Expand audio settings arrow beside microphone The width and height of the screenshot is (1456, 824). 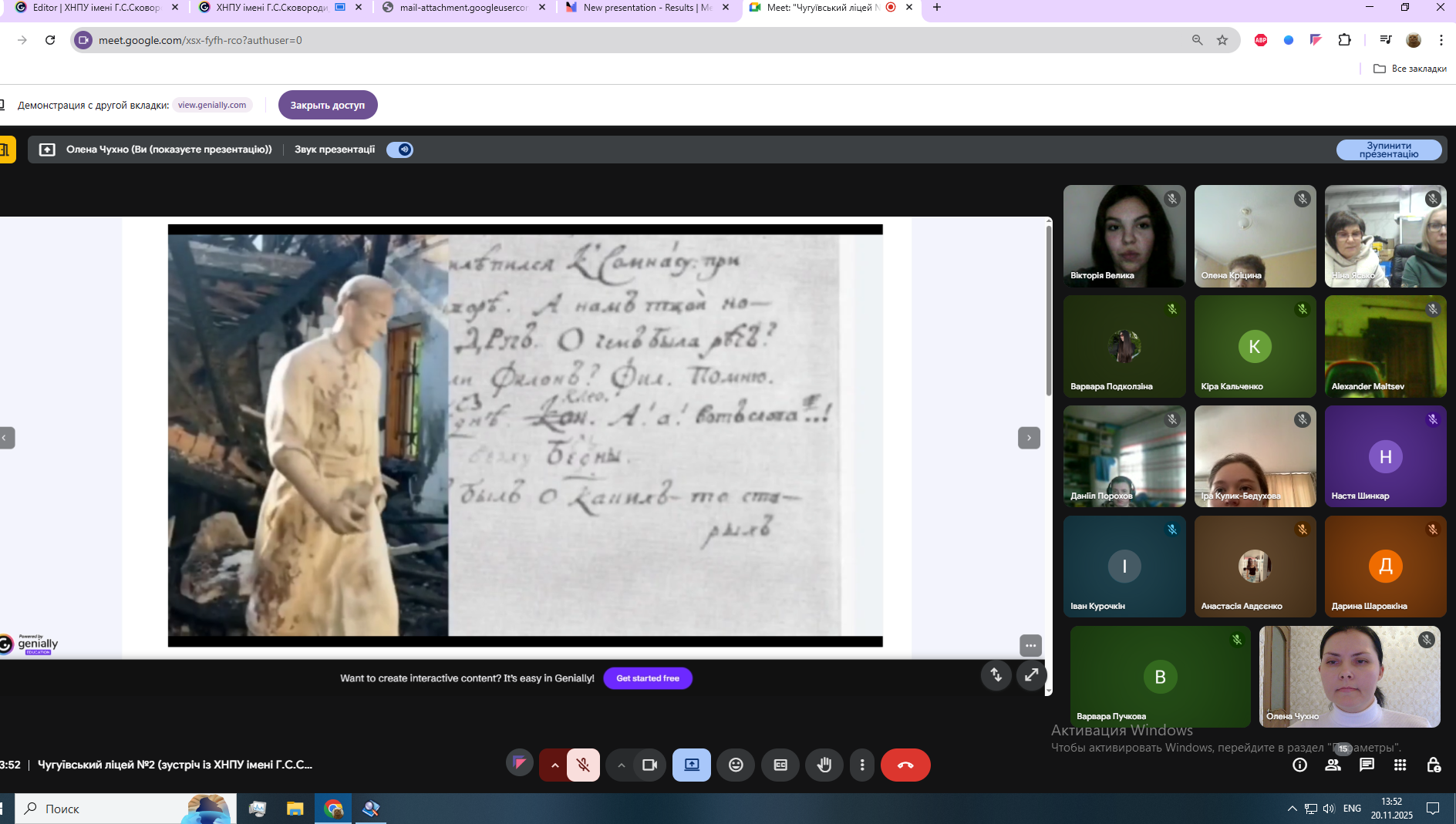click(x=554, y=765)
